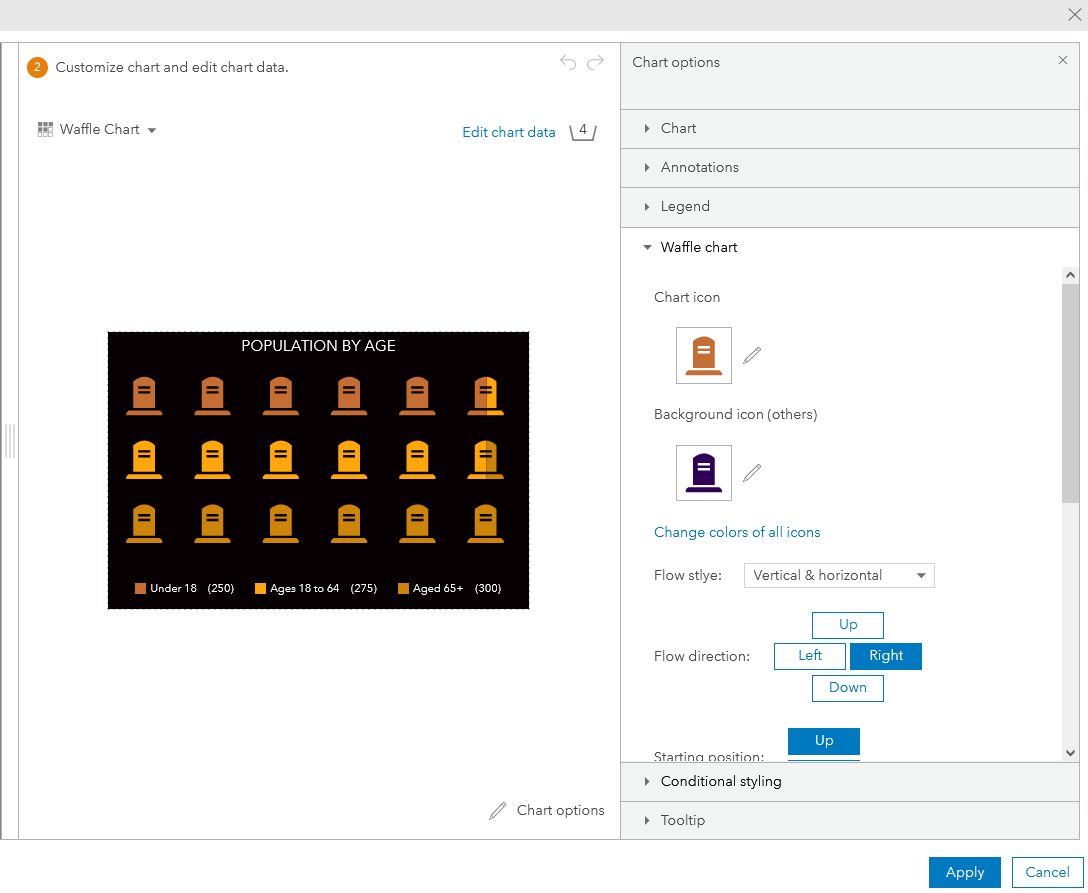The height and width of the screenshot is (893, 1088).
Task: Click the first tombstone in the bottom row
Action: tap(144, 523)
